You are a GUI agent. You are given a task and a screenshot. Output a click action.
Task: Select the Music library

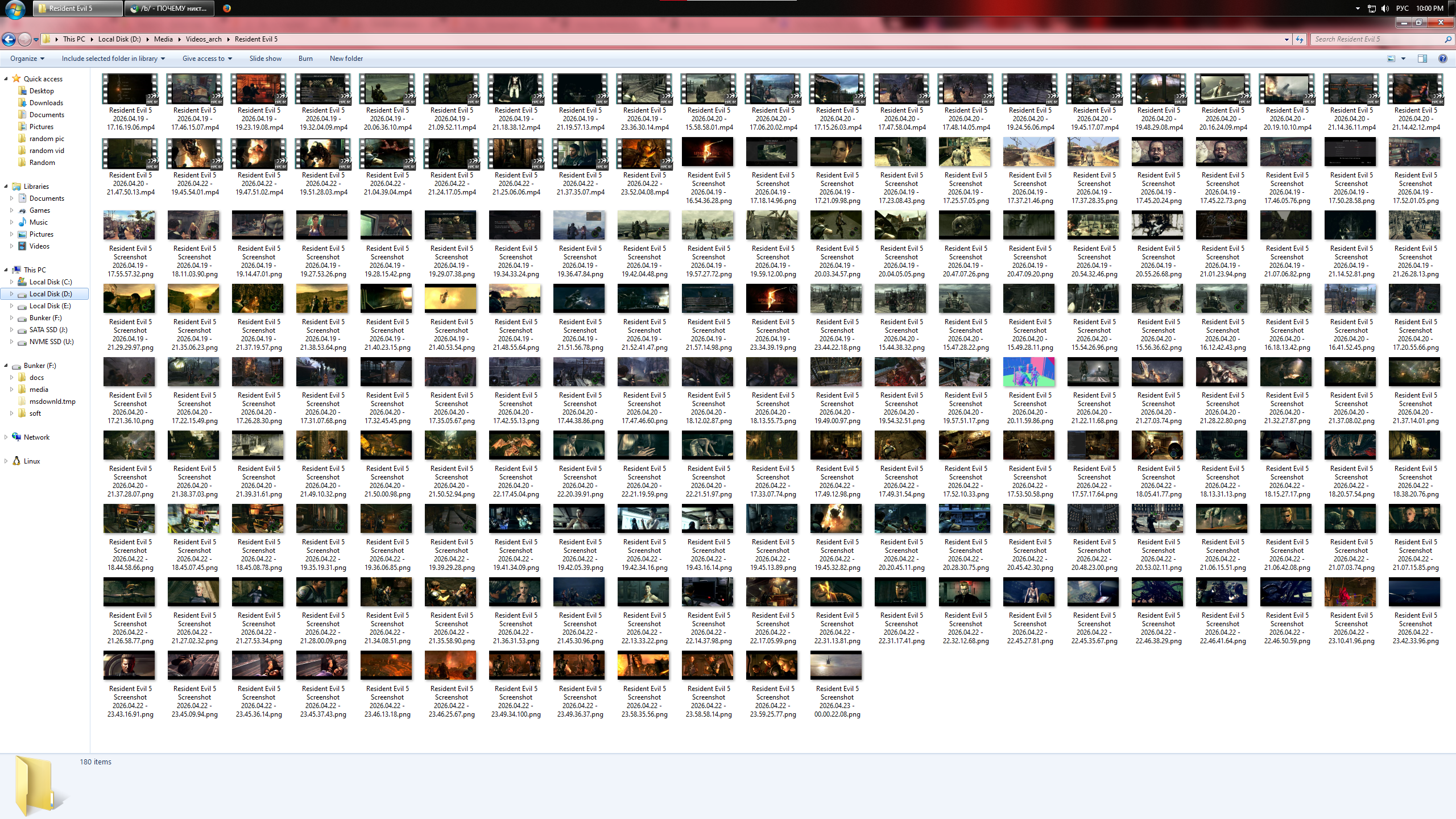33,222
